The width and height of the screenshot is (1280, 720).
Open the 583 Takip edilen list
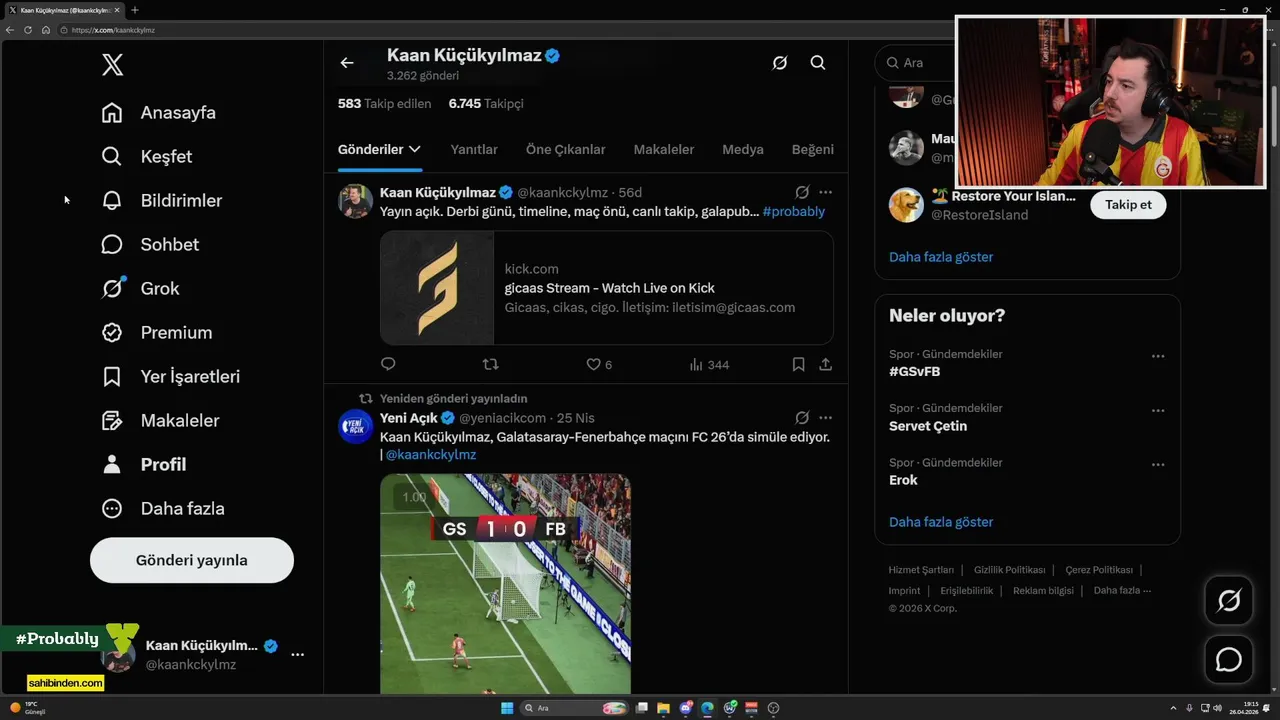coord(385,104)
